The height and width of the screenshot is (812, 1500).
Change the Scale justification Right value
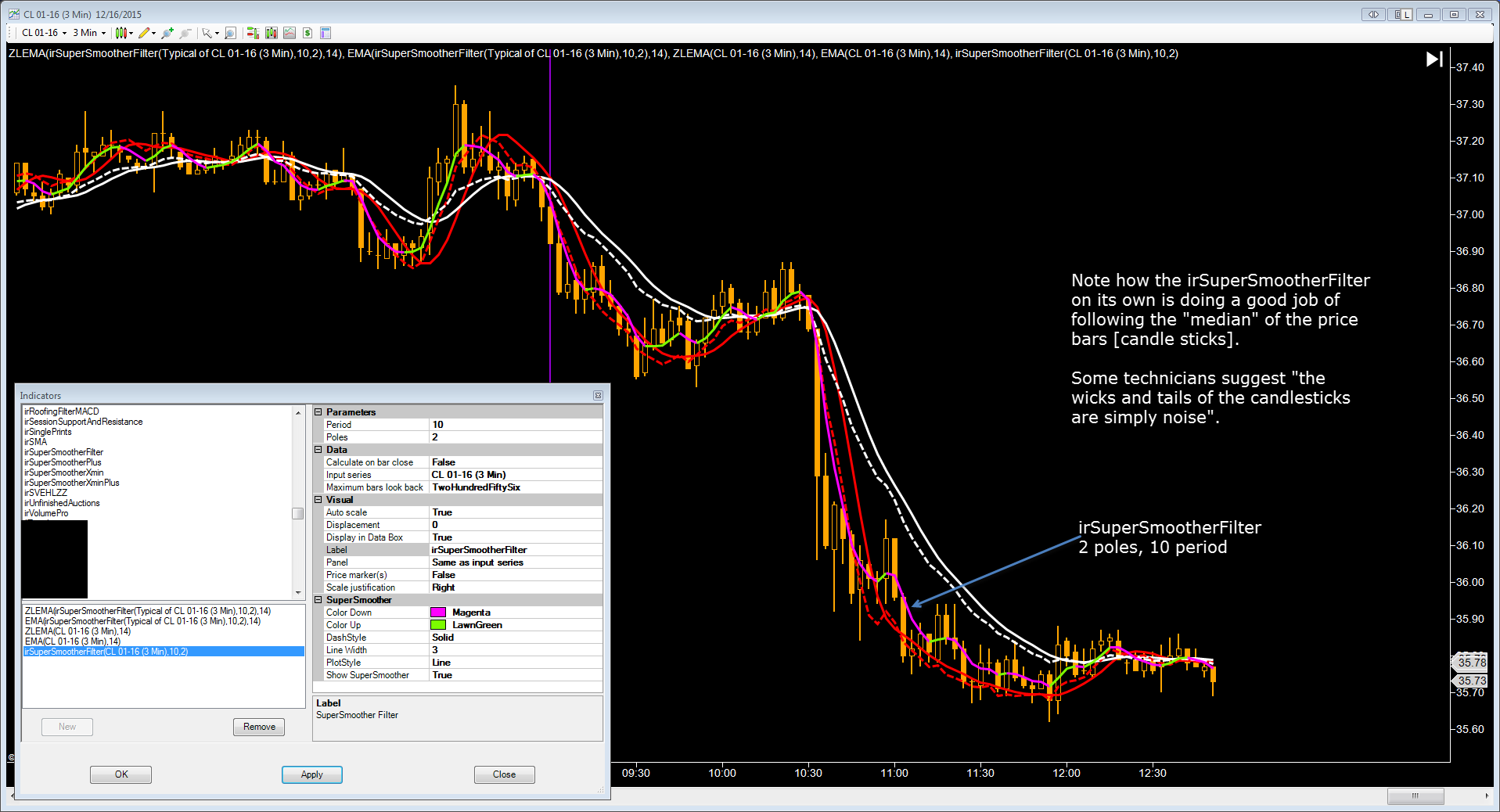click(516, 587)
